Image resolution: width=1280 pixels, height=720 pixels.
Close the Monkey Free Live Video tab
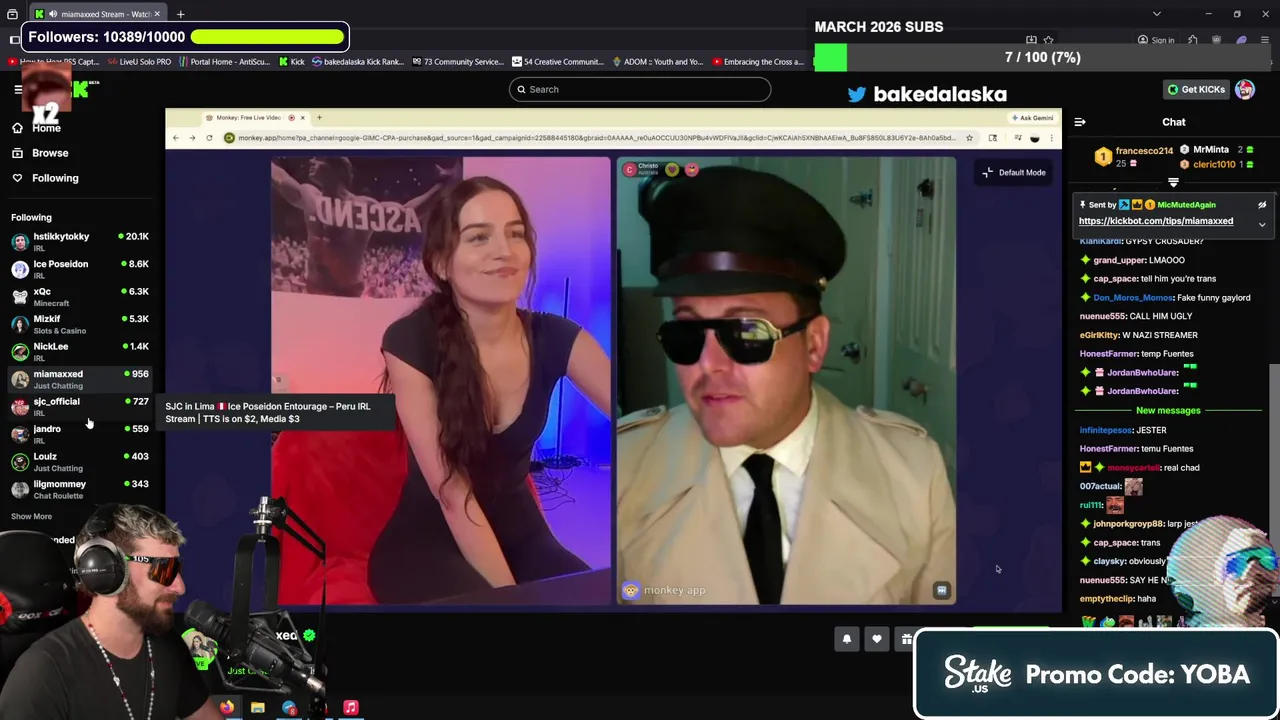coord(302,118)
